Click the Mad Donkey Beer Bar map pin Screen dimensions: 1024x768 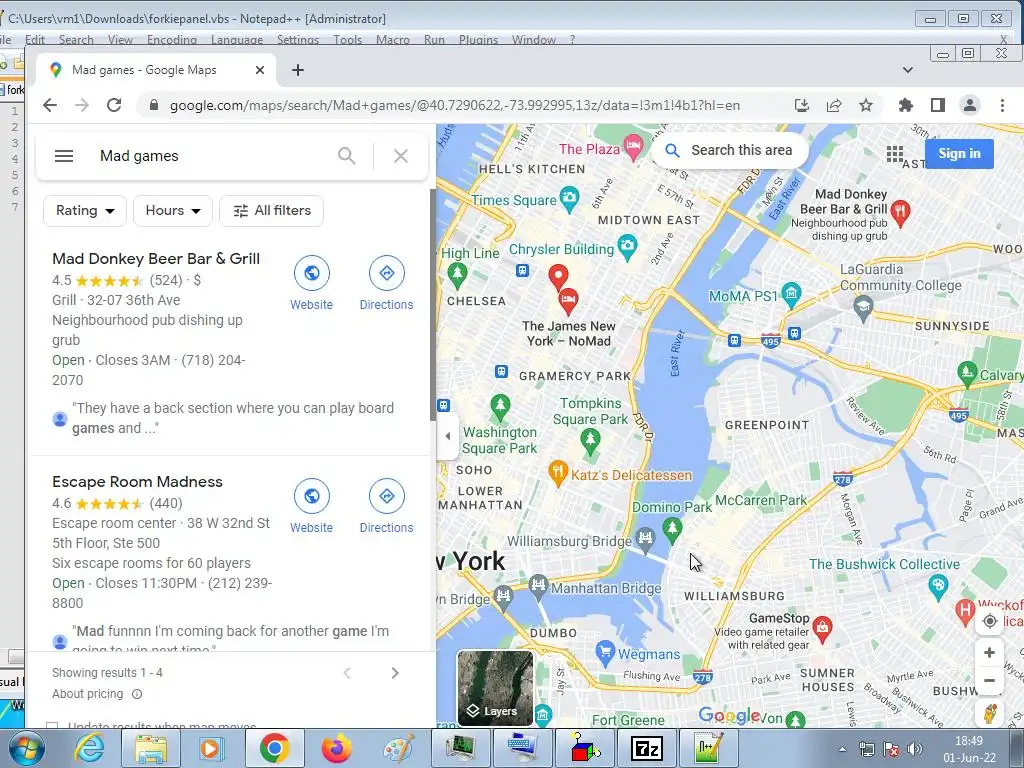pyautogui.click(x=900, y=212)
